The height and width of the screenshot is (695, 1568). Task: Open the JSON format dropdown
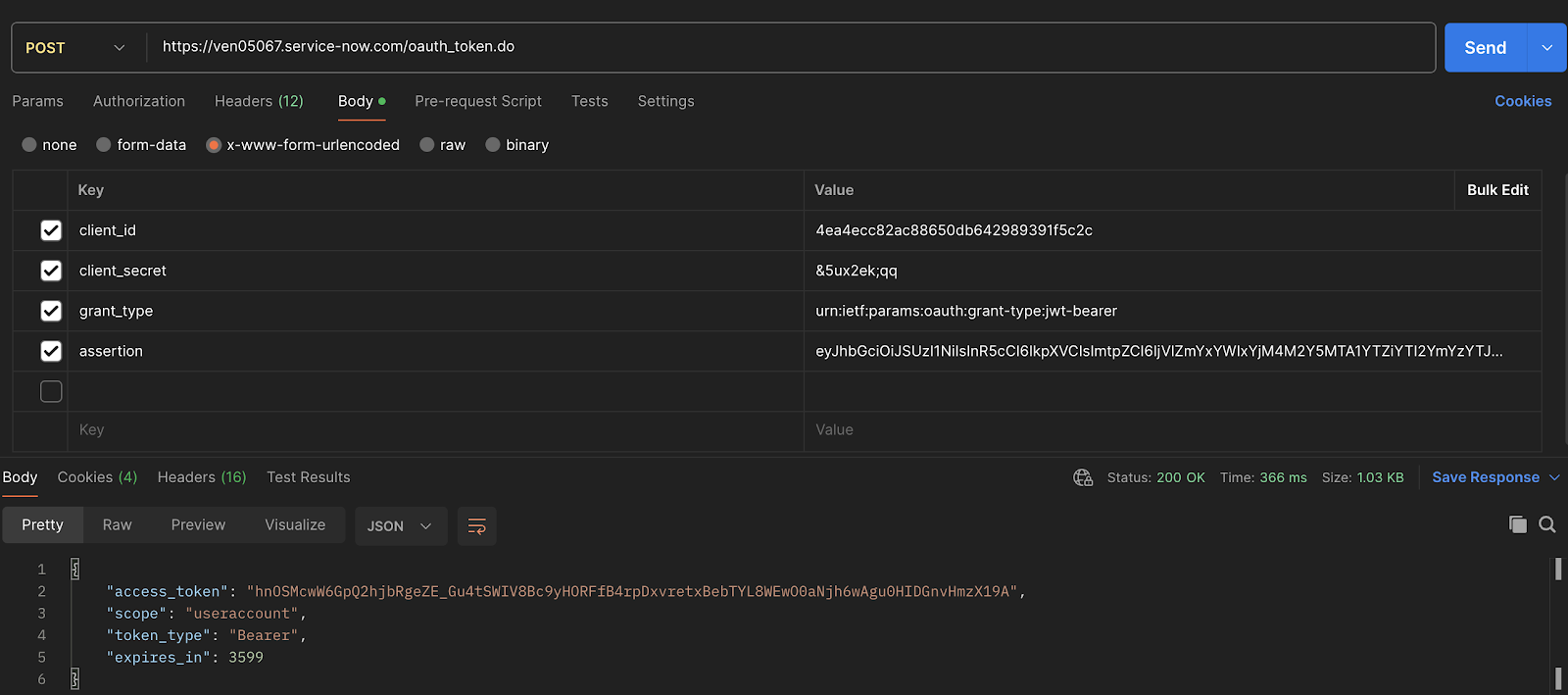coord(400,526)
